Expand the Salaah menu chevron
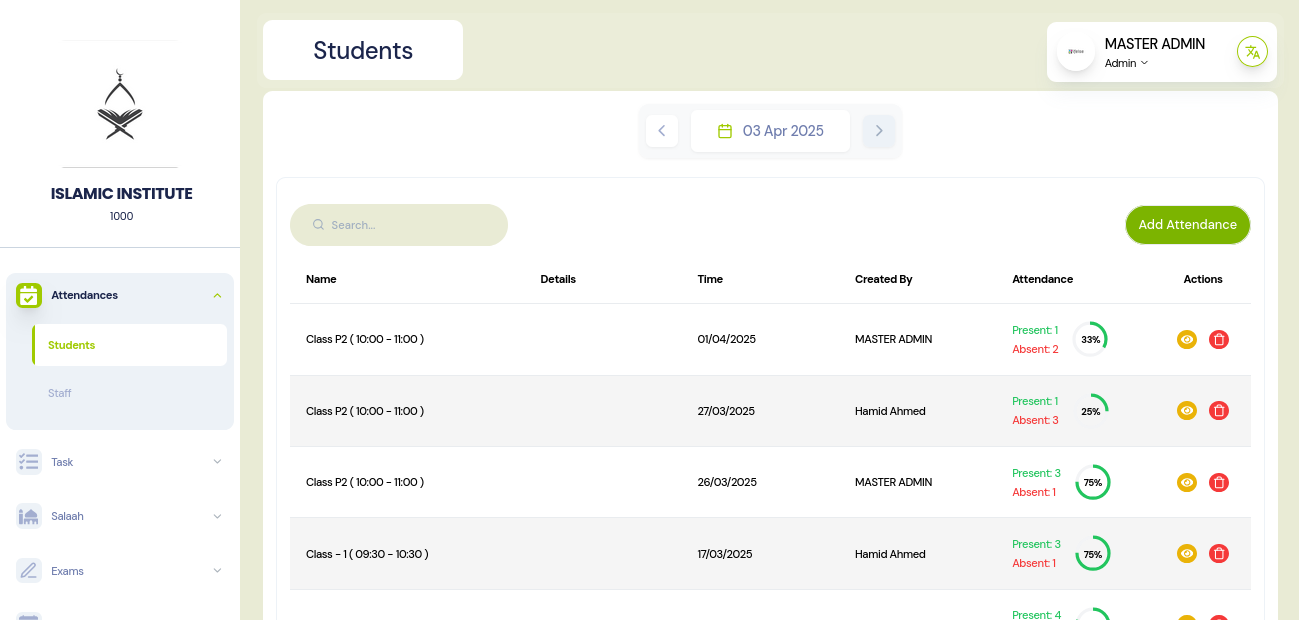 tap(217, 517)
